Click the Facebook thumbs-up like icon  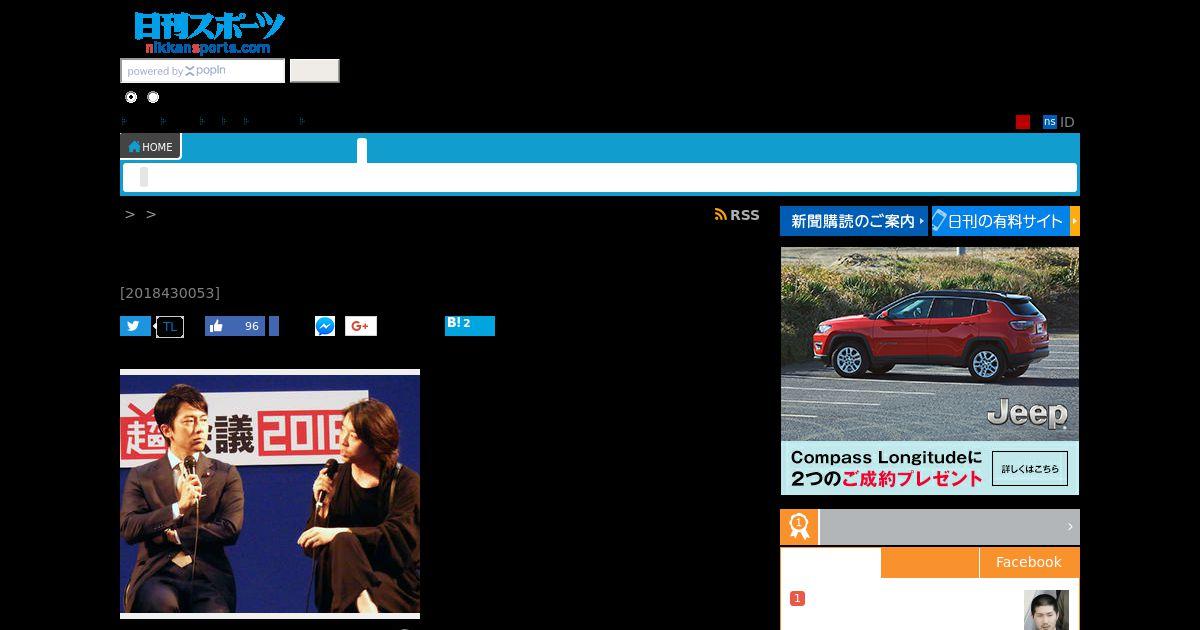click(217, 326)
